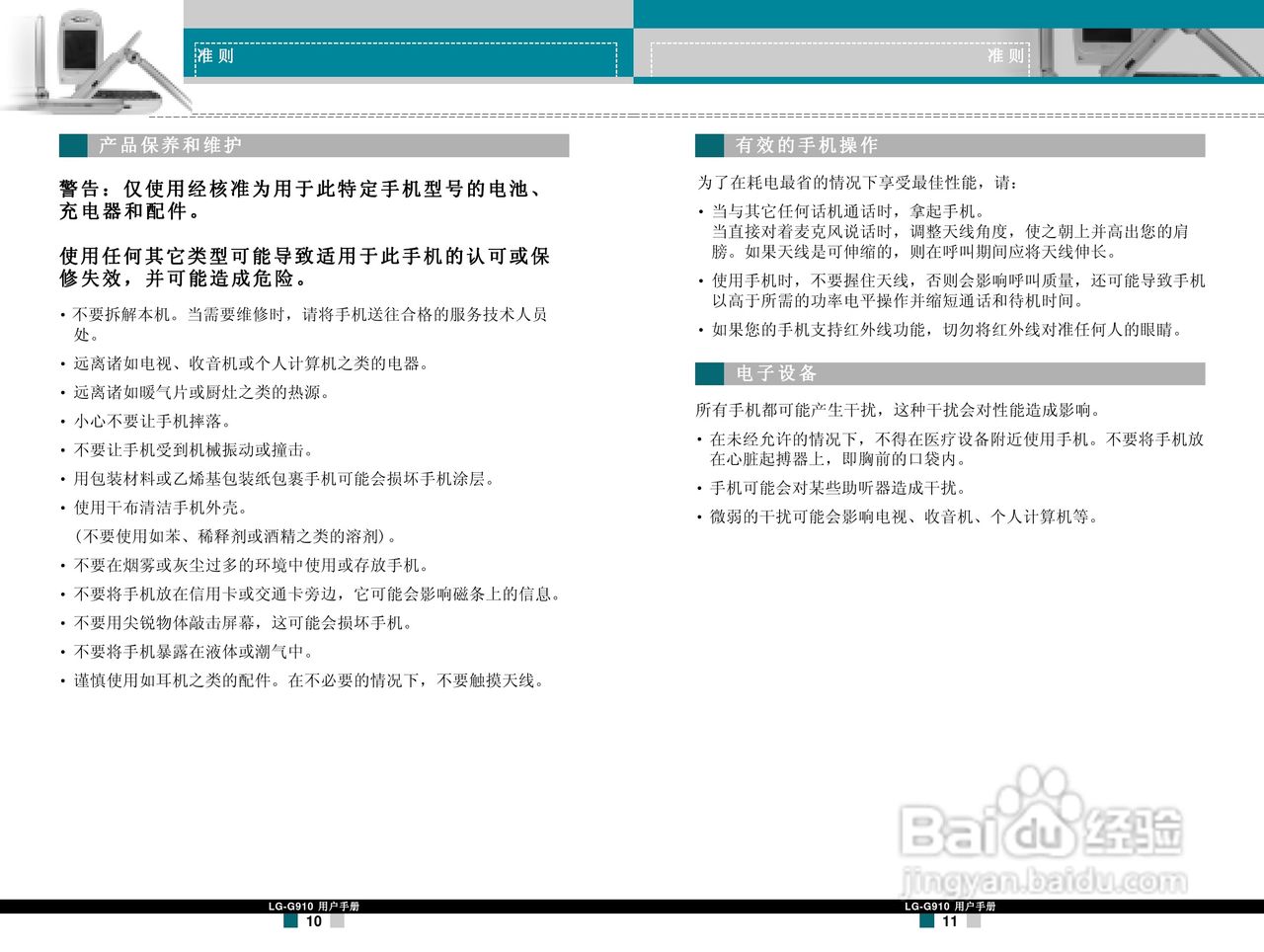Select the bullet starting with '如果您的手机支持红外线功能'
1264x952 pixels.
tap(942, 330)
